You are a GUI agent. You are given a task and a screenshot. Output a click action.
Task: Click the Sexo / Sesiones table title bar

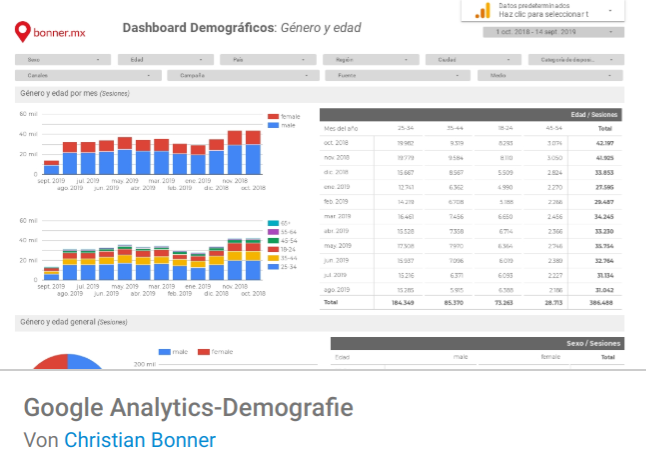(x=477, y=343)
